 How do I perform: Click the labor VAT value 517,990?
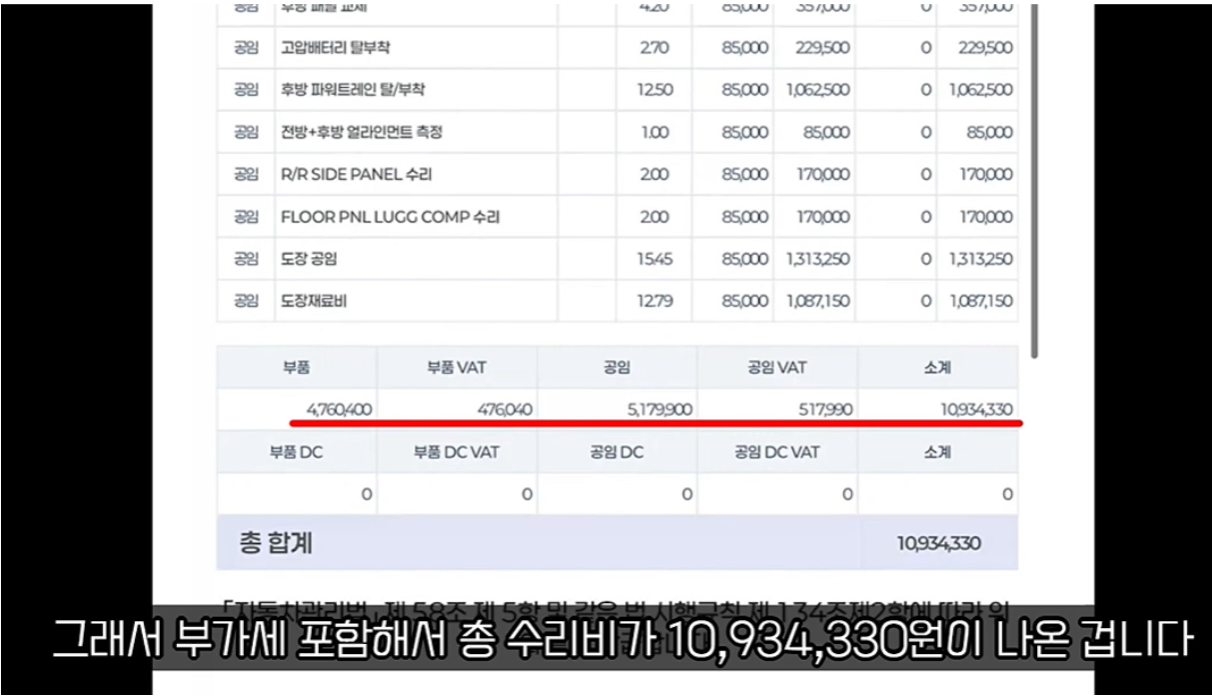[826, 410]
